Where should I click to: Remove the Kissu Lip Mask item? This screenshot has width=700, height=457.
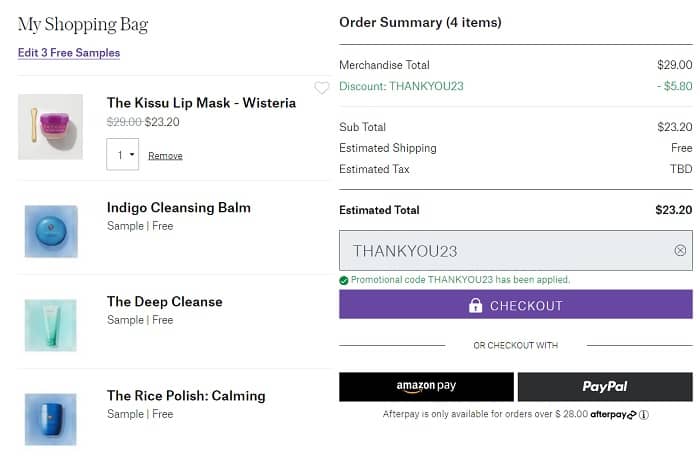[165, 156]
